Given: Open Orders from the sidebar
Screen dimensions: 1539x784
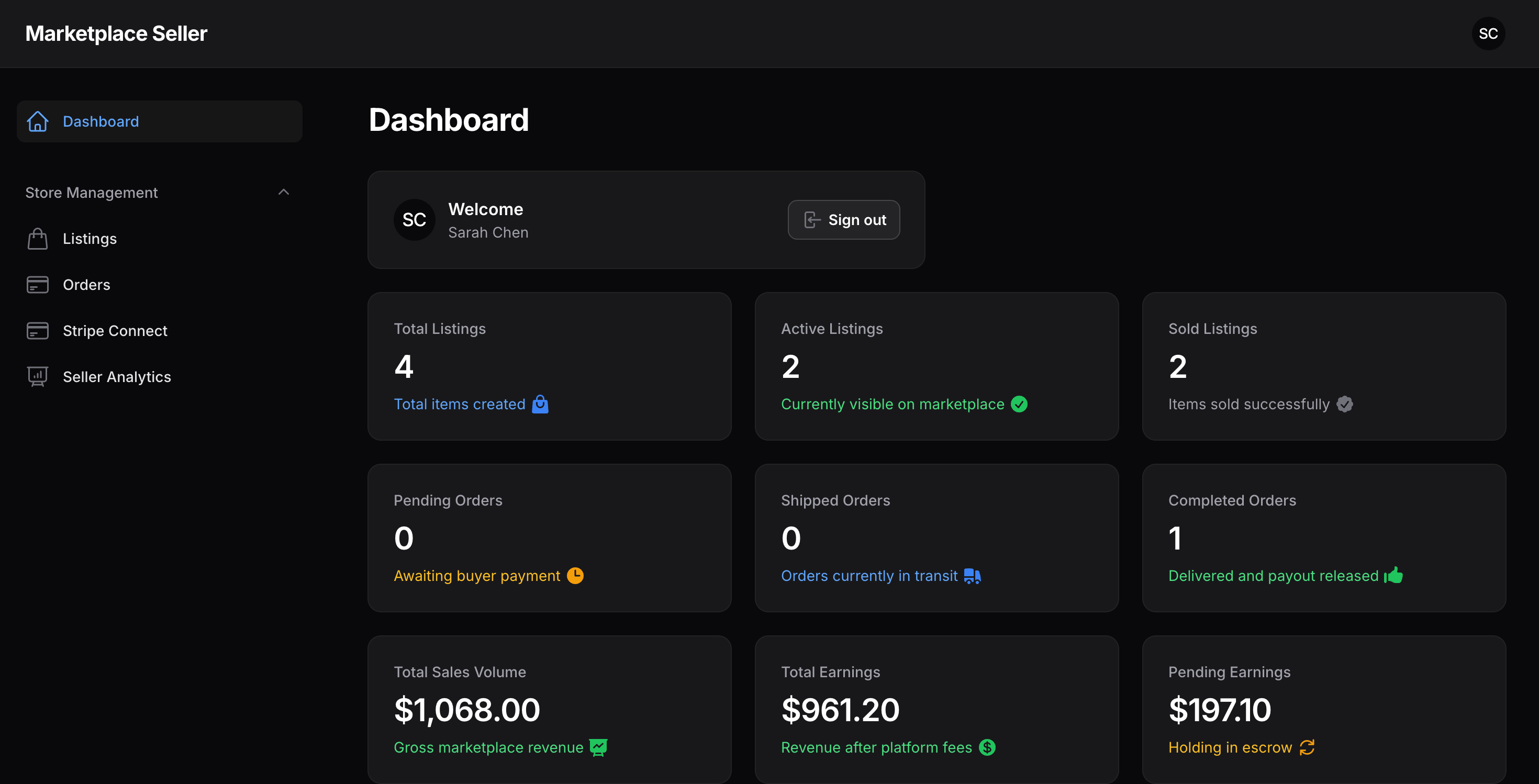Looking at the screenshot, I should 160,285.
